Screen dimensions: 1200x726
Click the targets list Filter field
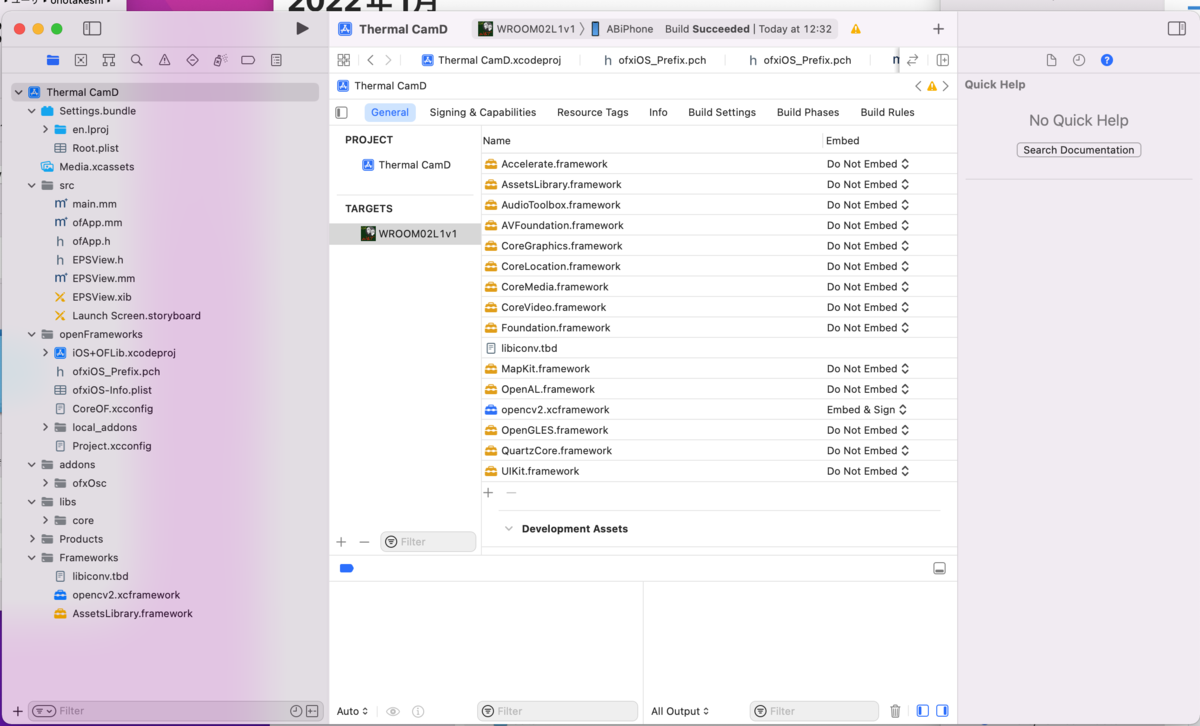pos(428,542)
